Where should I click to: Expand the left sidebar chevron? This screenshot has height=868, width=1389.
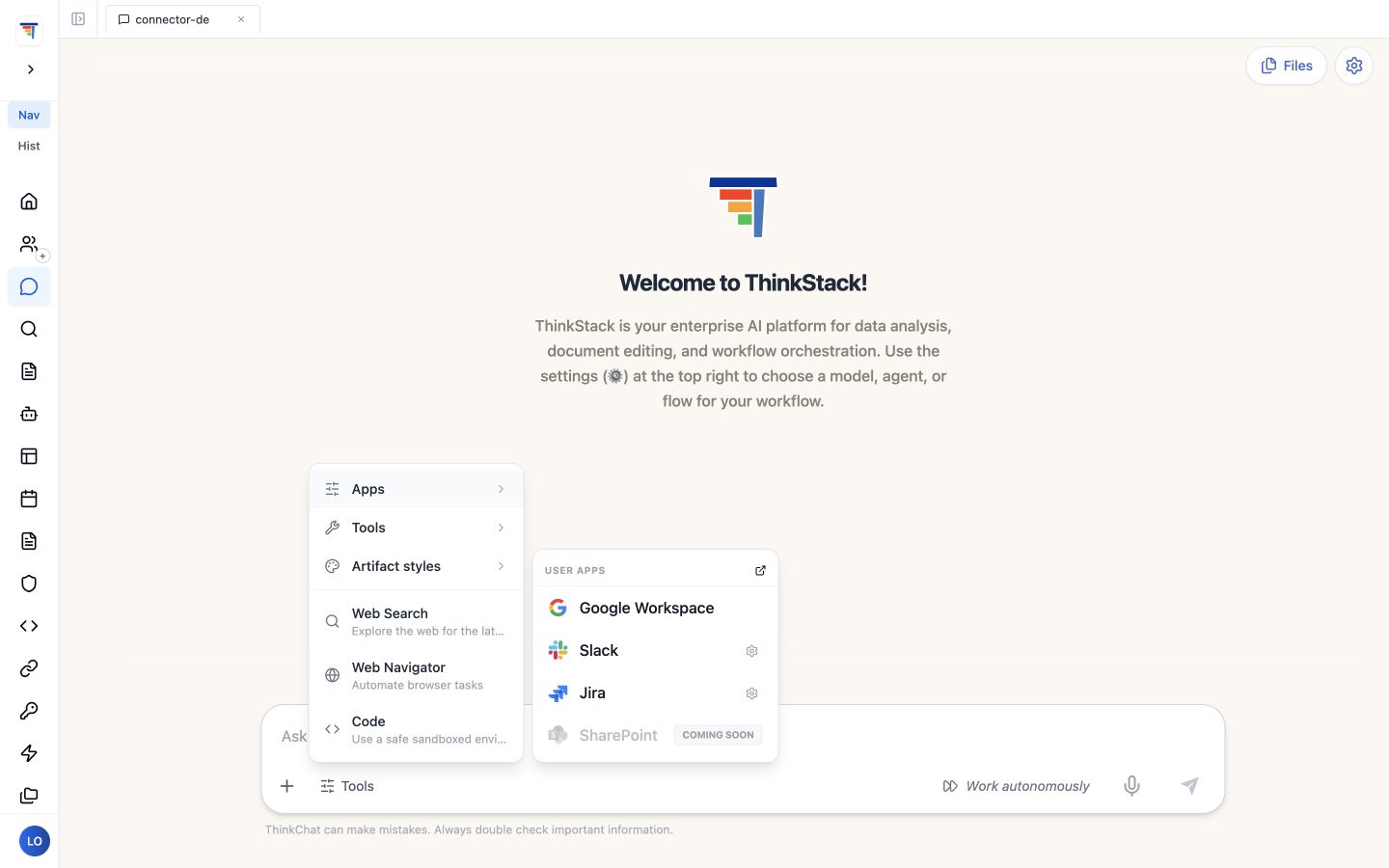click(30, 69)
